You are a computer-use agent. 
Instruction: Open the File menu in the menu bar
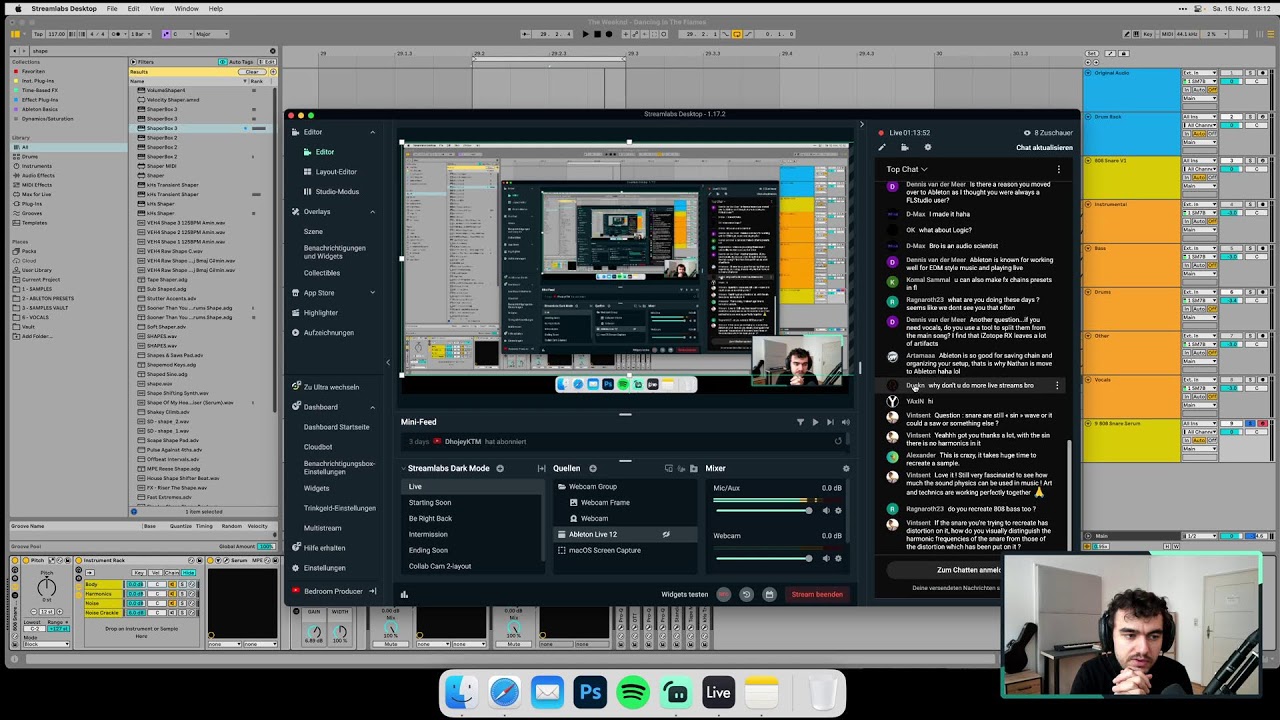pyautogui.click(x=112, y=8)
